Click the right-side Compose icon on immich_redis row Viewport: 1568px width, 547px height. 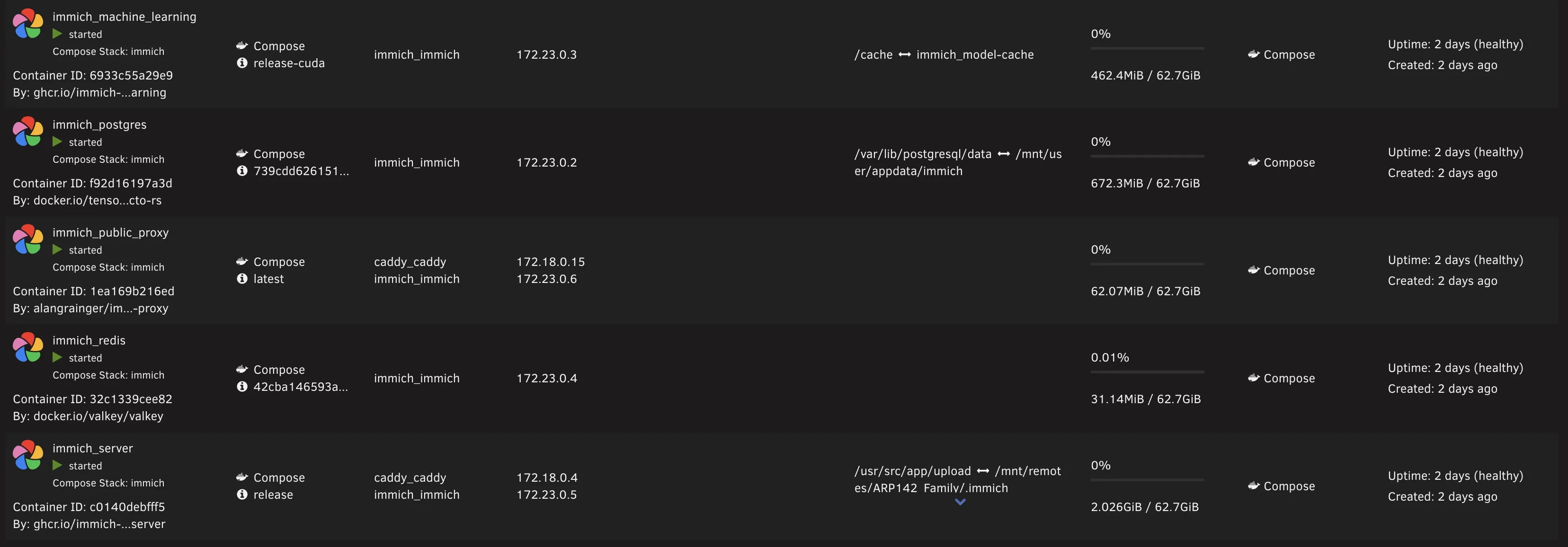pos(1255,378)
